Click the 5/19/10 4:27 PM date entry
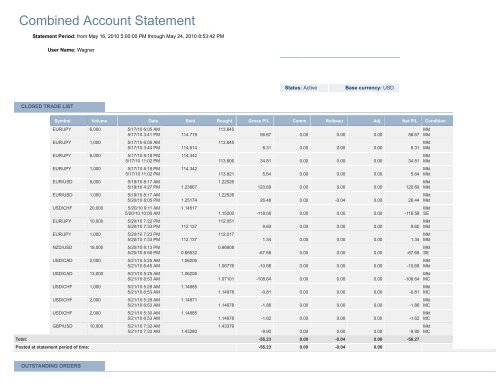Image resolution: width=500 pixels, height=386 pixels. tap(144, 187)
